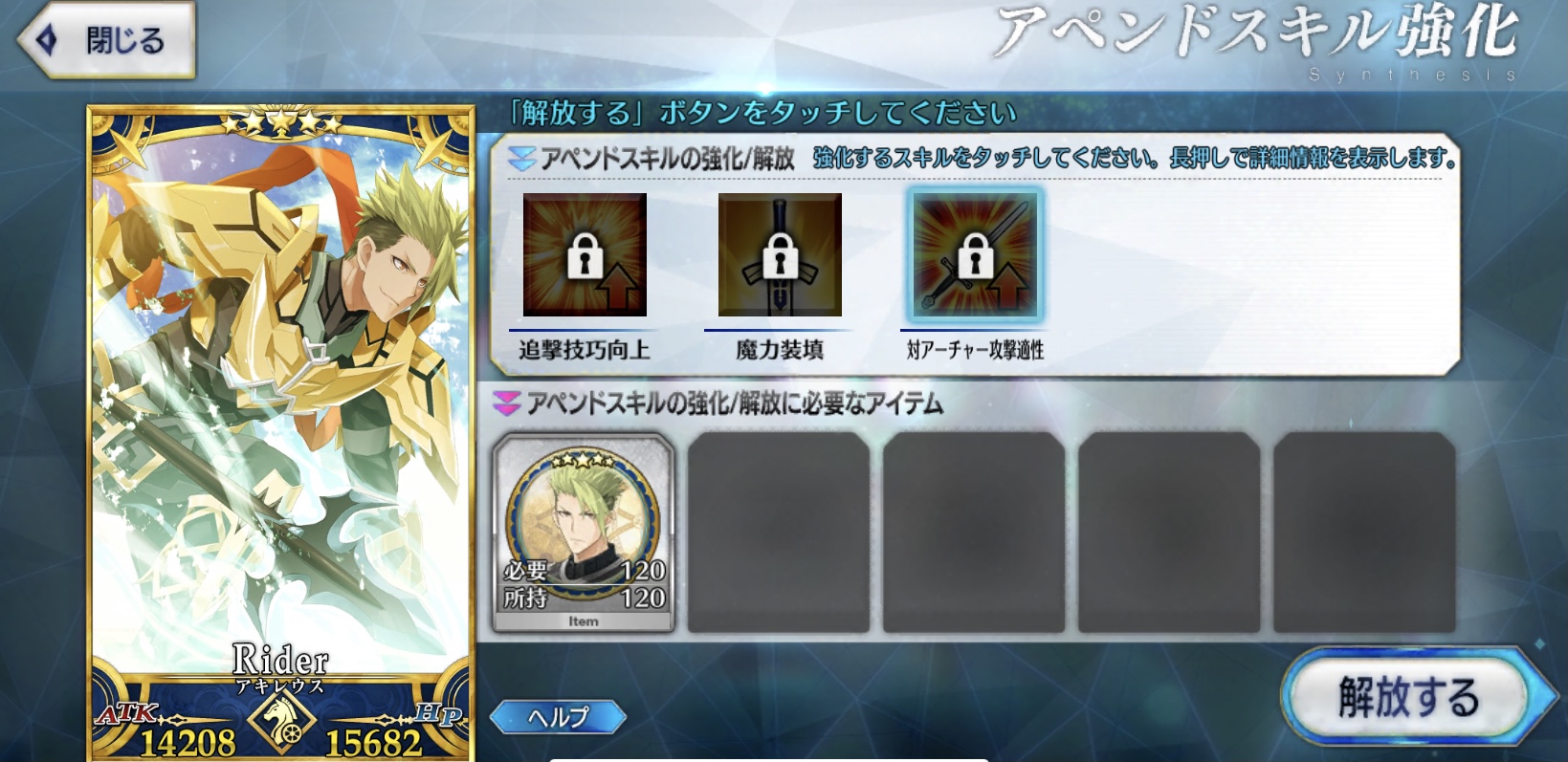Click the back arrow on 閉じる button
The height and width of the screenshot is (762, 1568).
click(x=46, y=40)
